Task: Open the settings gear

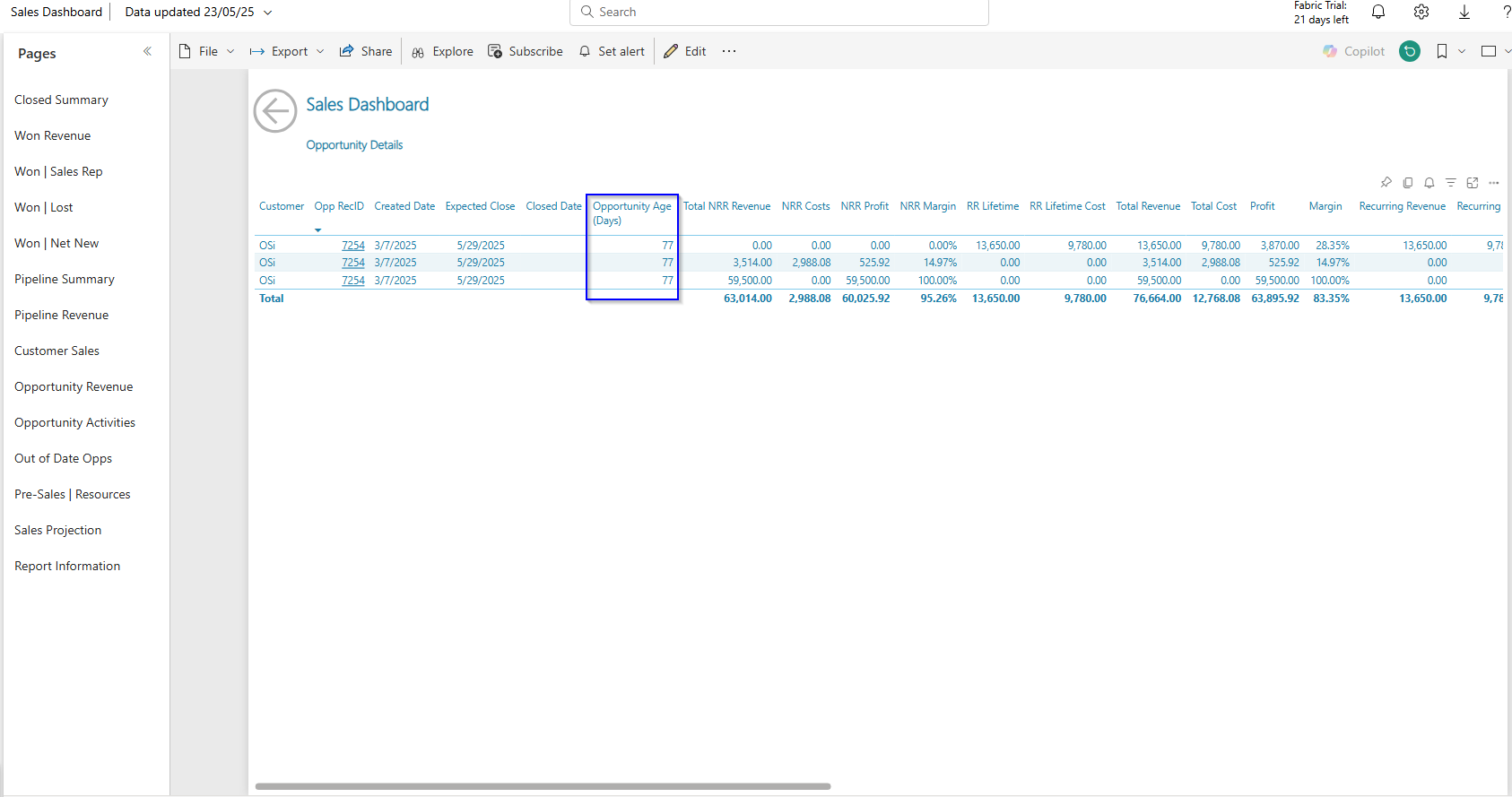Action: pyautogui.click(x=1421, y=12)
